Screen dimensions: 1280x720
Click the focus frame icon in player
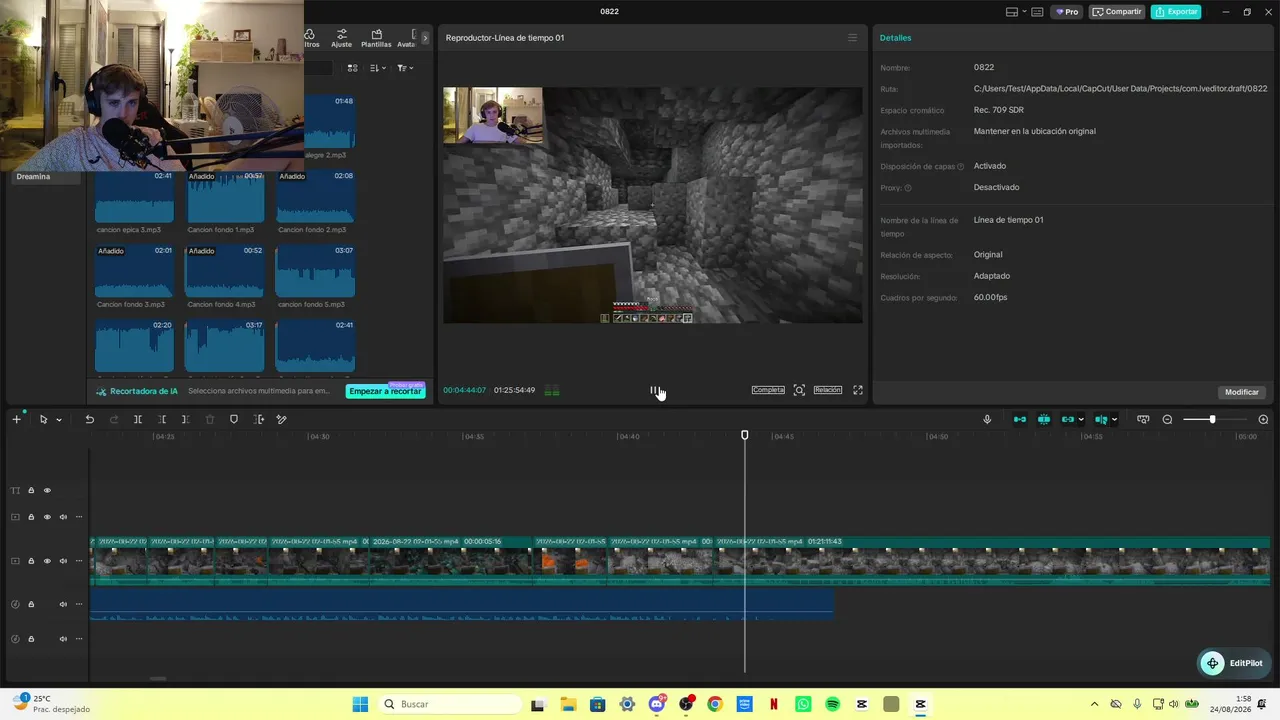tap(799, 390)
